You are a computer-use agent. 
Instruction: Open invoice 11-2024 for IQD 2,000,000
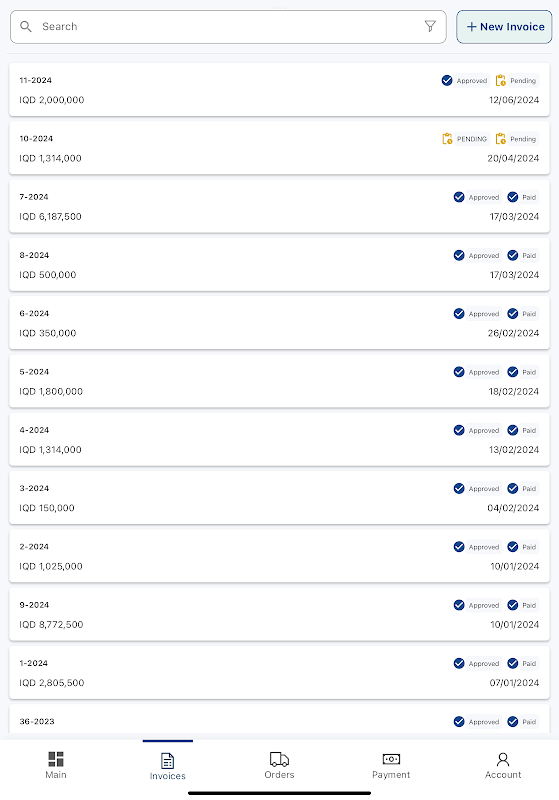(279, 90)
